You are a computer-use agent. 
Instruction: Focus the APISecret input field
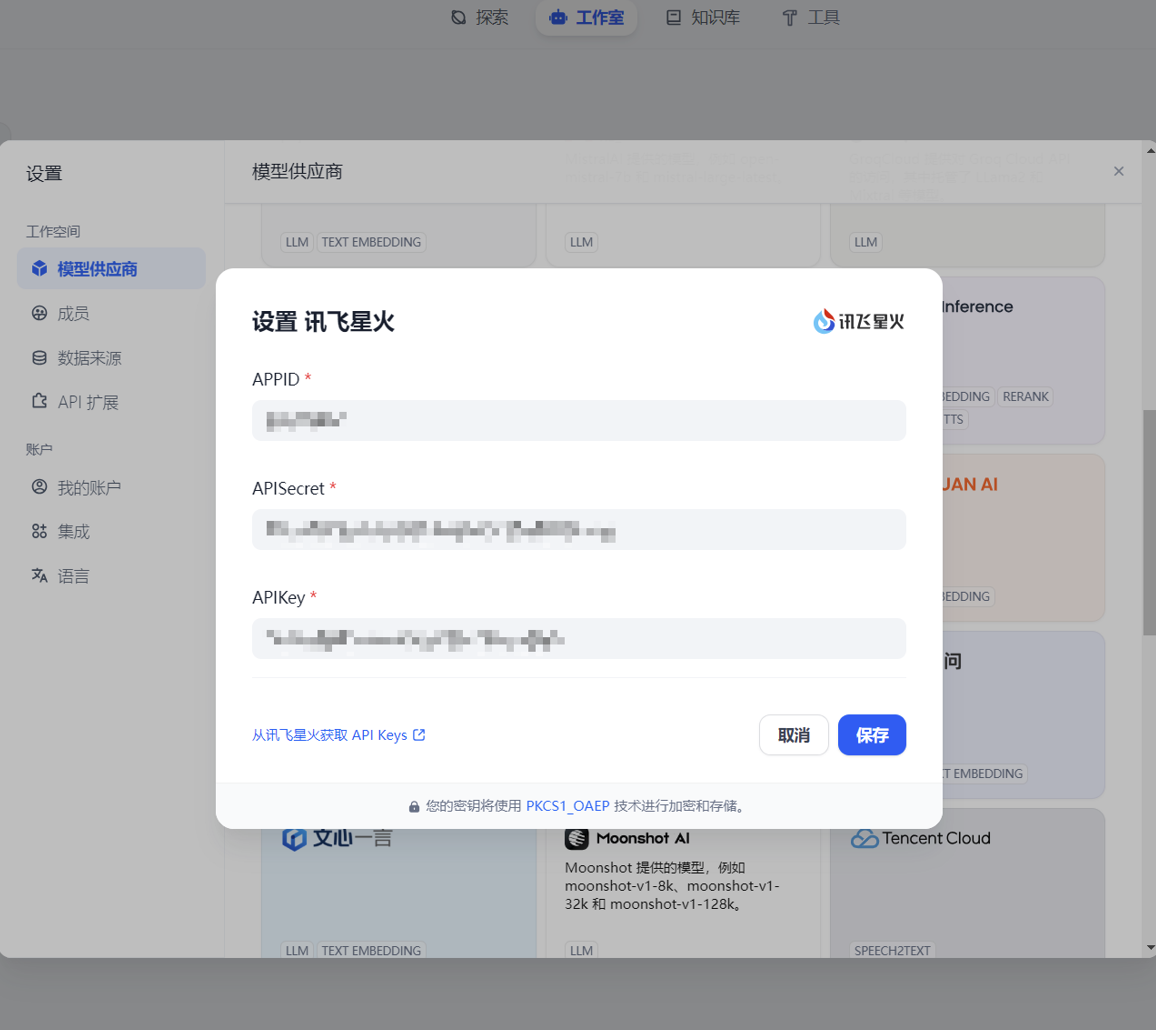pos(579,529)
